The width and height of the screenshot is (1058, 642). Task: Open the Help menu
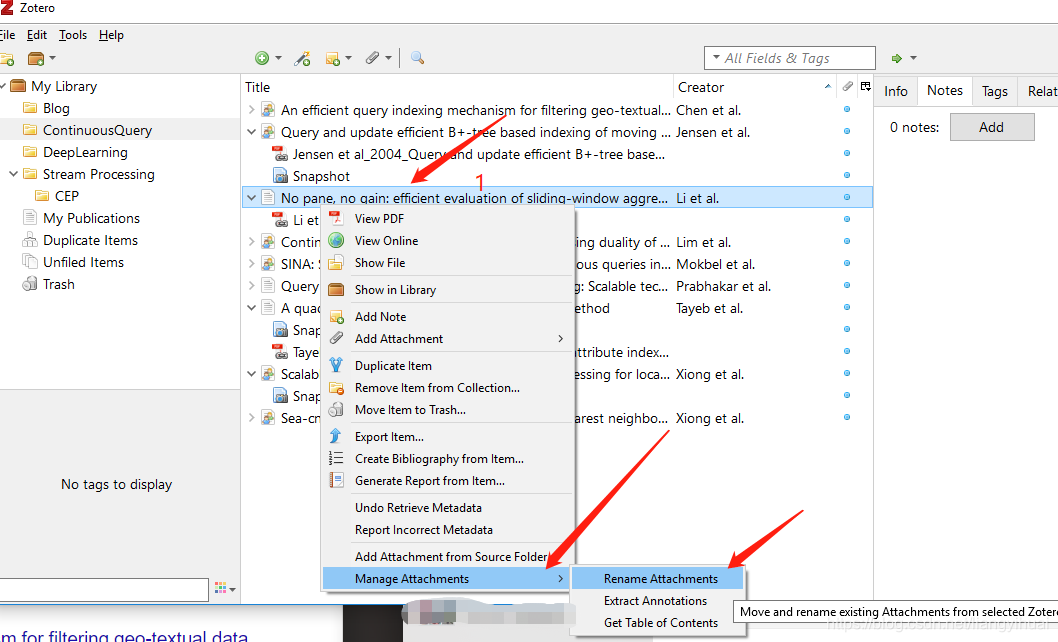click(x=111, y=35)
